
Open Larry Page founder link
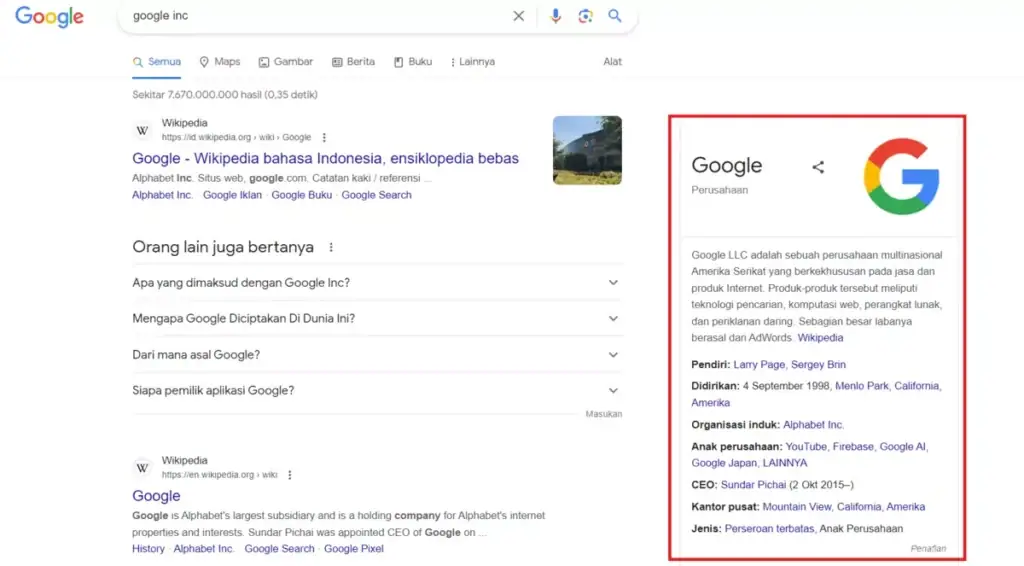pyautogui.click(x=759, y=364)
